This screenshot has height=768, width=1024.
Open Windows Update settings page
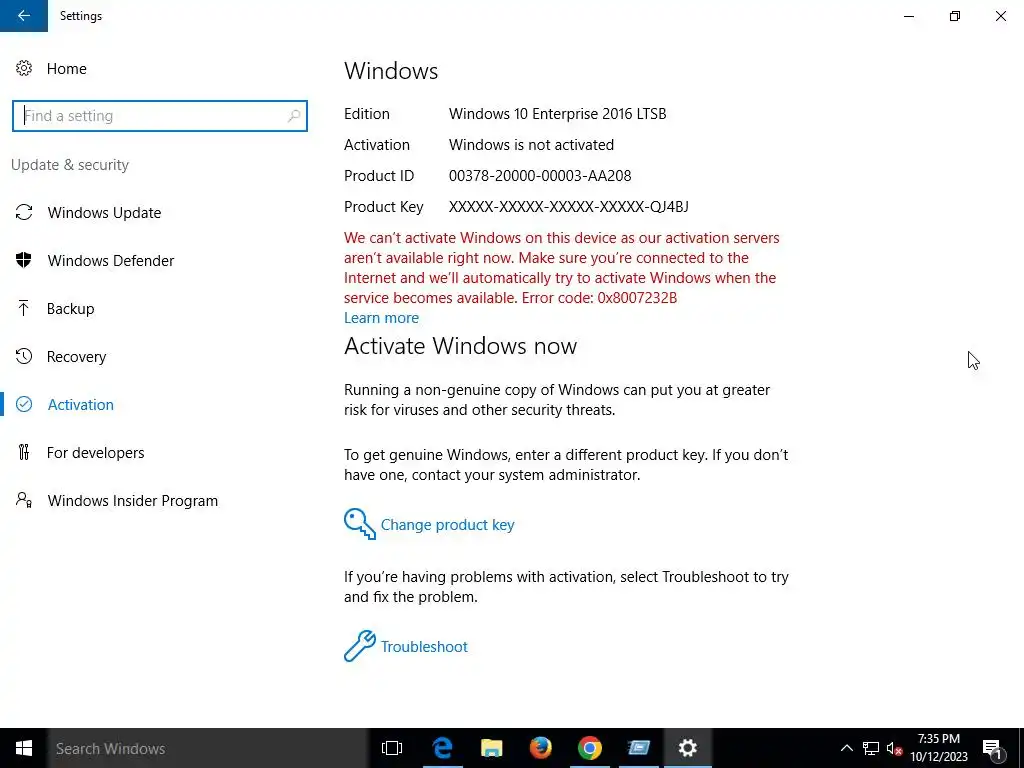104,212
